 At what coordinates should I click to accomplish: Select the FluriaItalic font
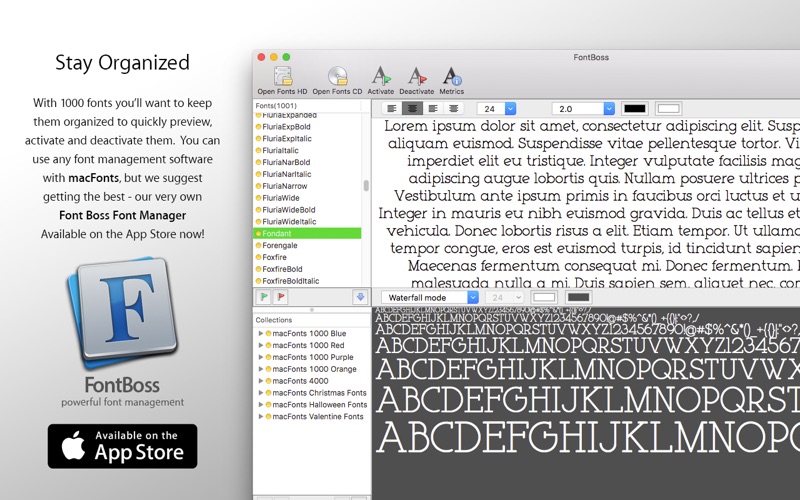(307, 151)
